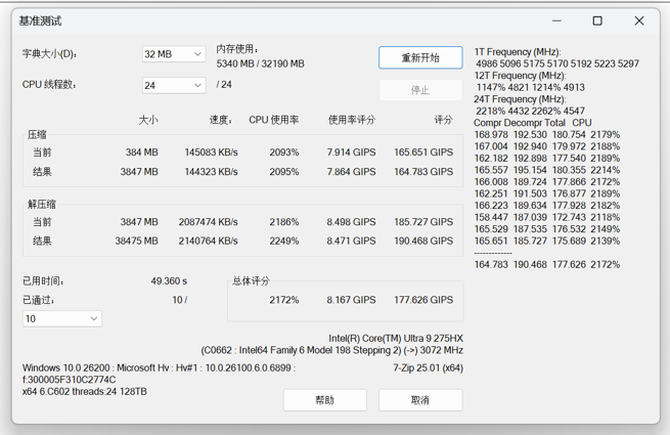Click the memory usage value 5340 MB / 32190 MB

pos(260,63)
